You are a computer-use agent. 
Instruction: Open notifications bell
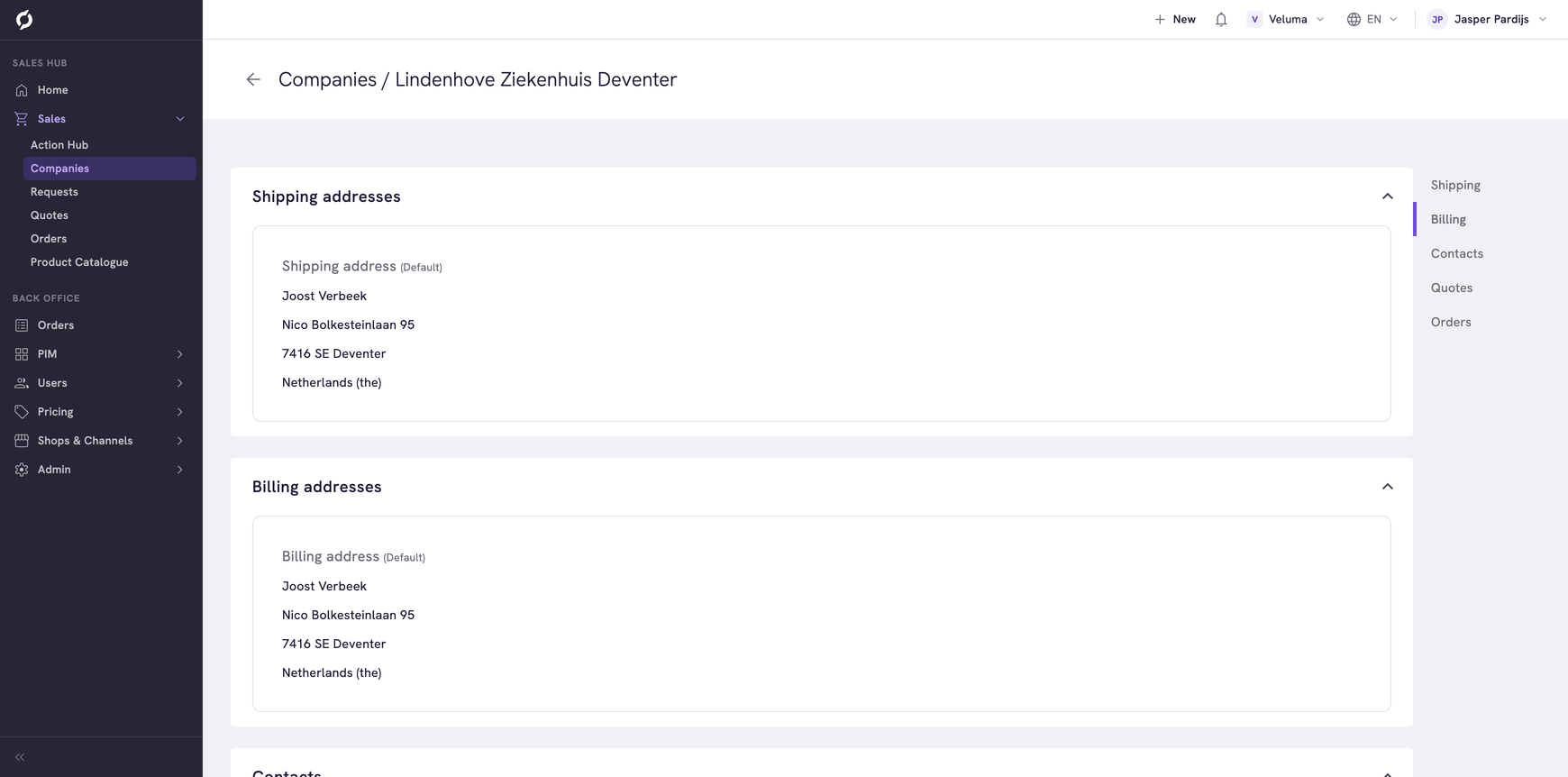point(1221,19)
